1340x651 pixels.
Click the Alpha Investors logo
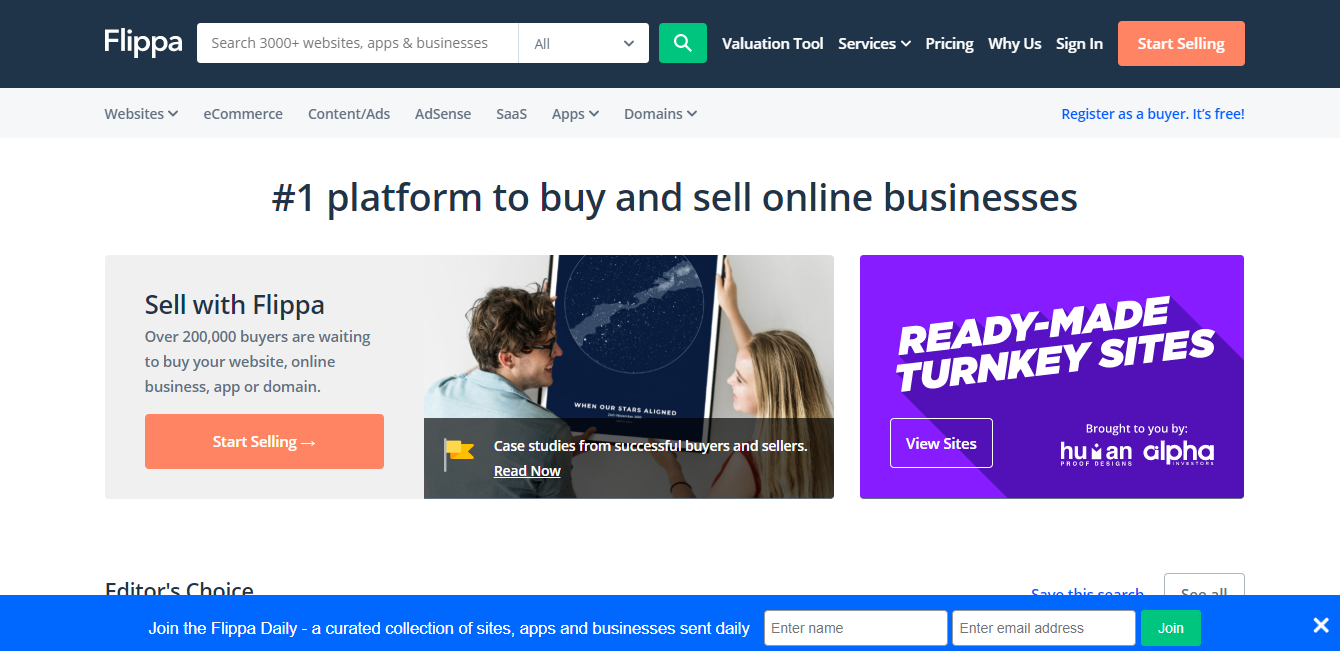(1179, 453)
